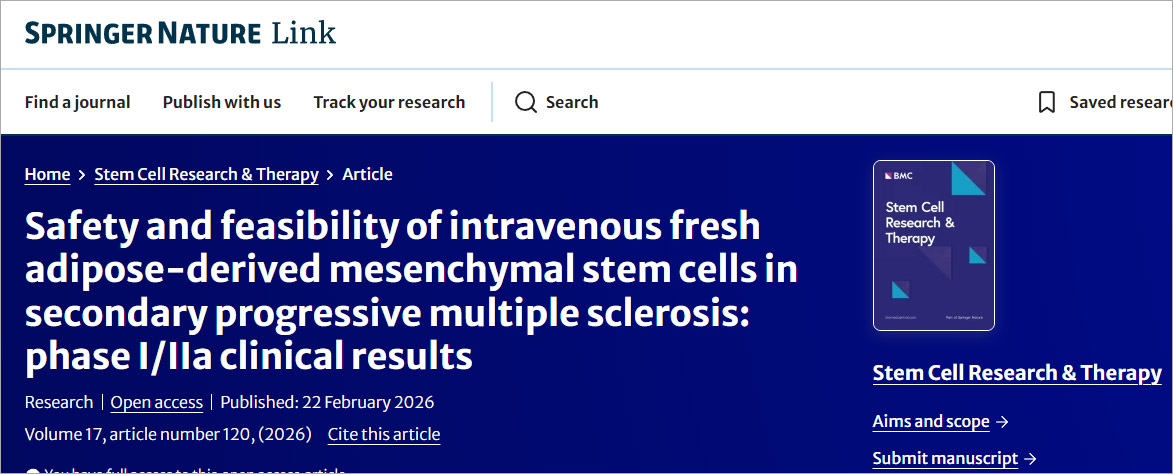
Task: Open the Find a journal menu
Action: tap(77, 102)
